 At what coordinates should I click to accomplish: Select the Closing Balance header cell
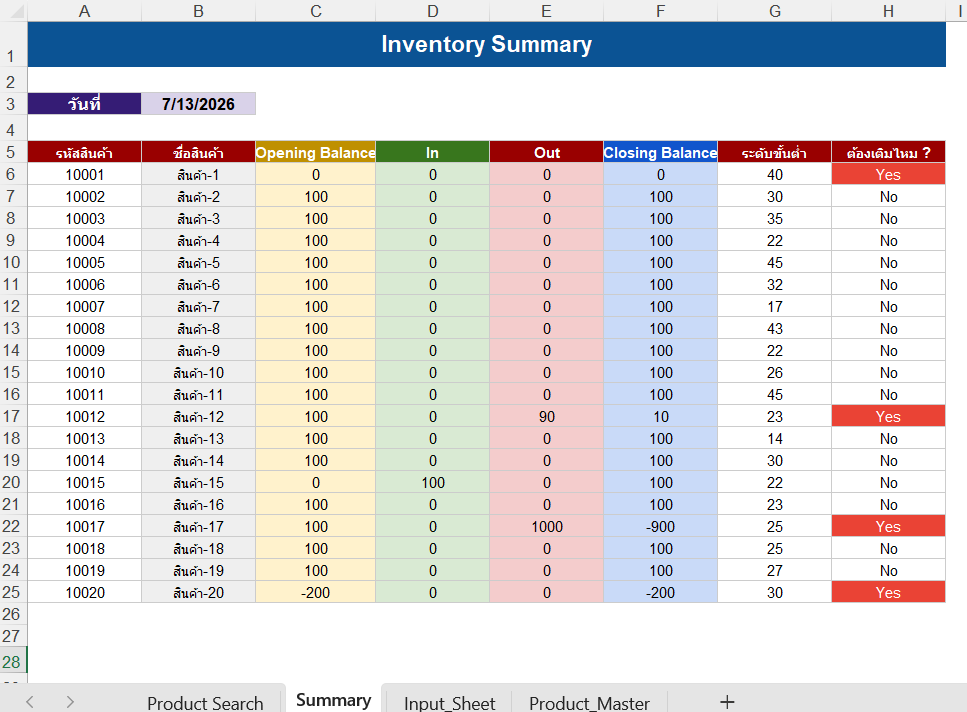(x=660, y=152)
